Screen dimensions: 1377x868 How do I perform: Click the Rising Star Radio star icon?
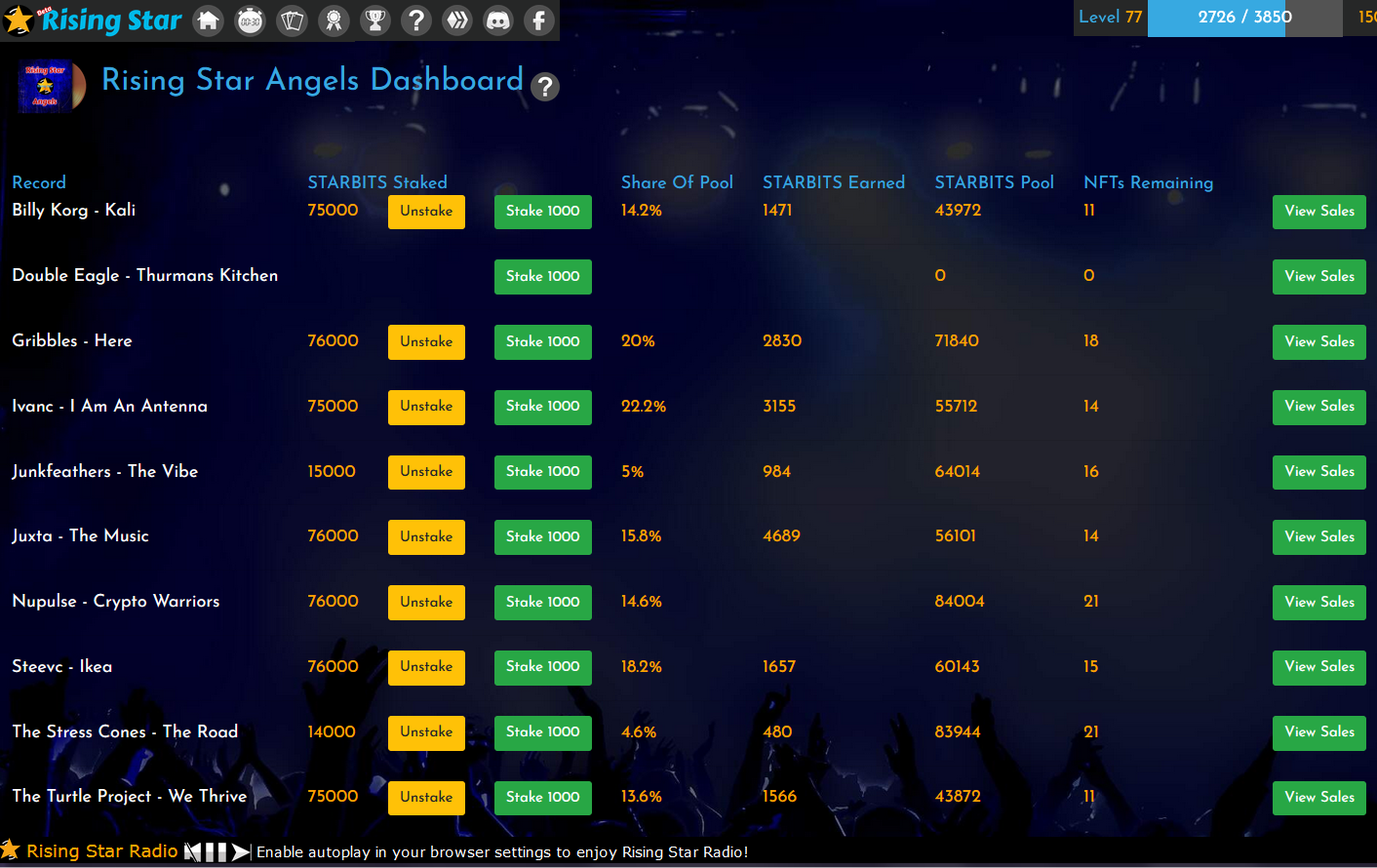(x=11, y=850)
